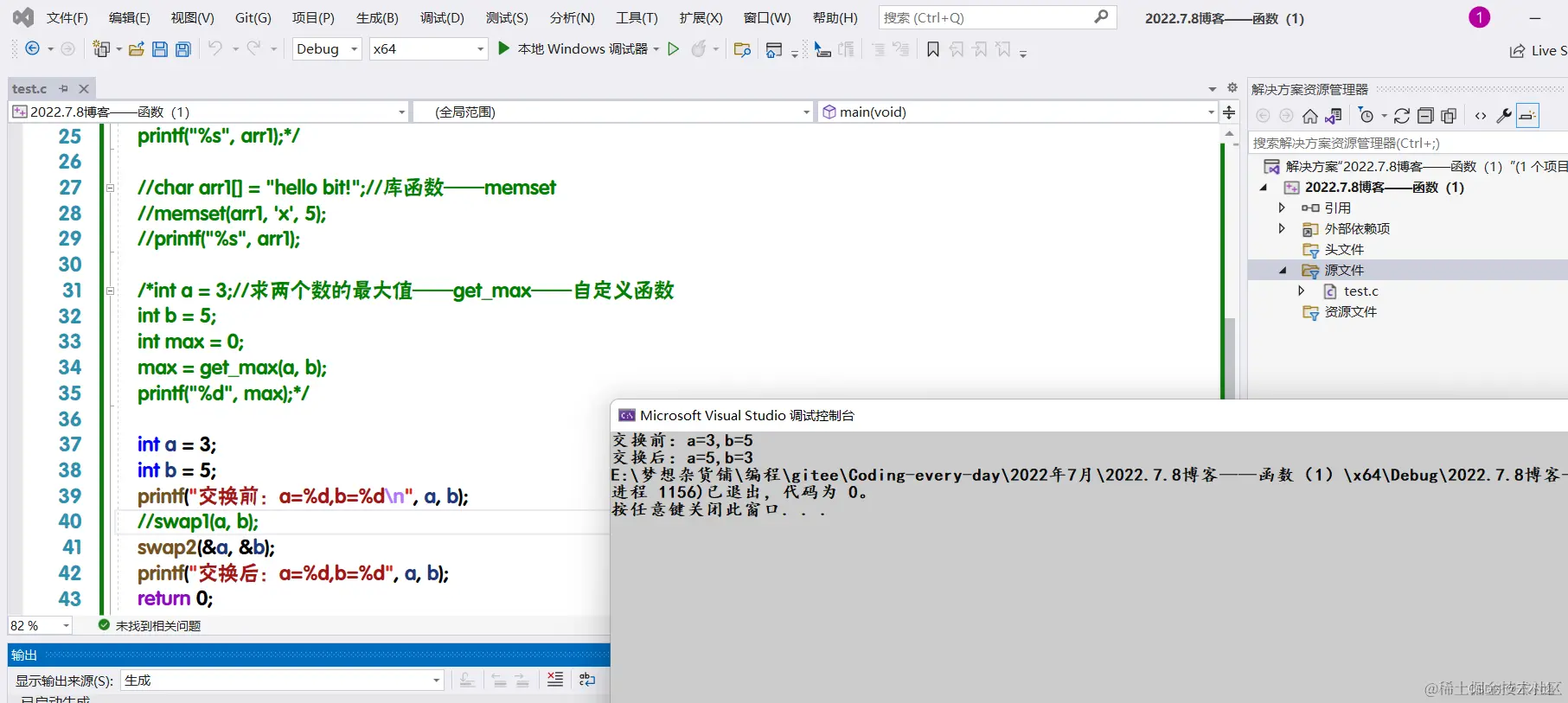Toggle a bookmark with the bookmark icon
The image size is (1568, 703).
pos(932,49)
